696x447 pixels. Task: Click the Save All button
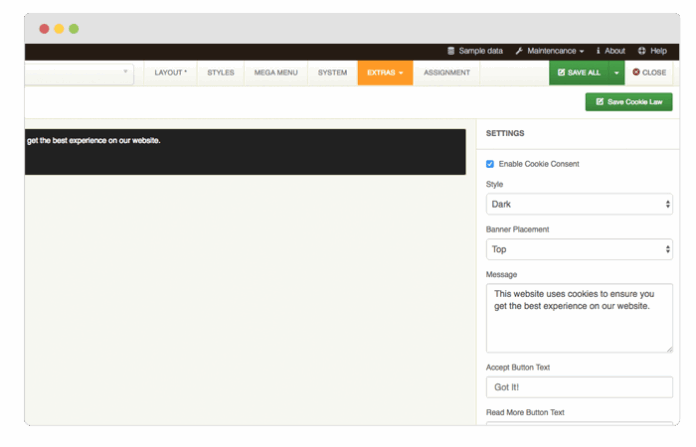tap(579, 73)
